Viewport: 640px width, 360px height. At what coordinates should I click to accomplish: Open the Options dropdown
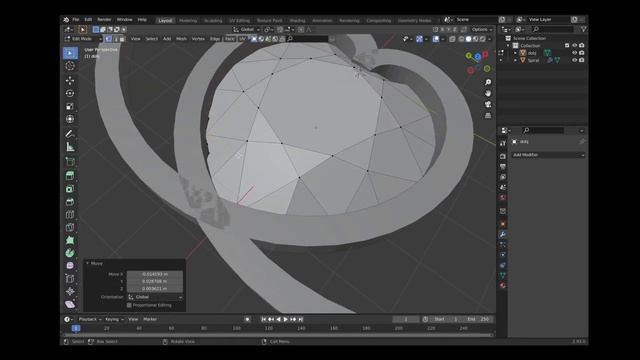pyautogui.click(x=482, y=29)
